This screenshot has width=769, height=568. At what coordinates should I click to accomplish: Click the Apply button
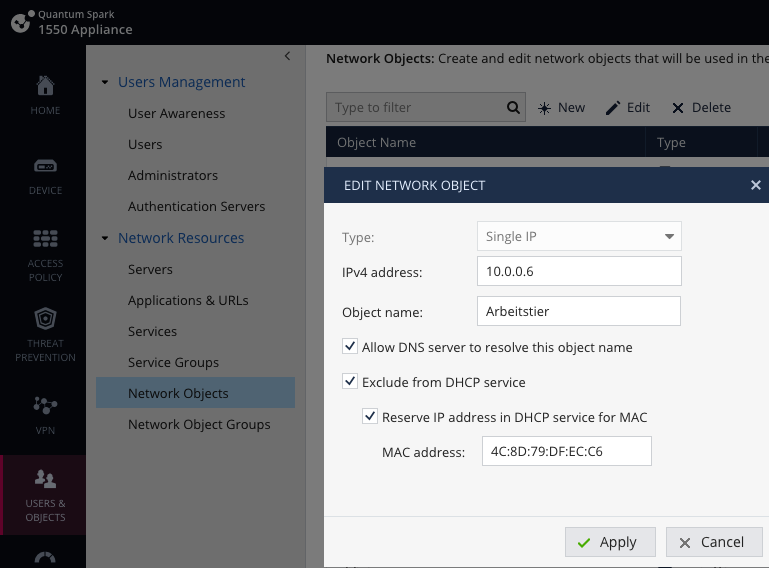pyautogui.click(x=610, y=542)
